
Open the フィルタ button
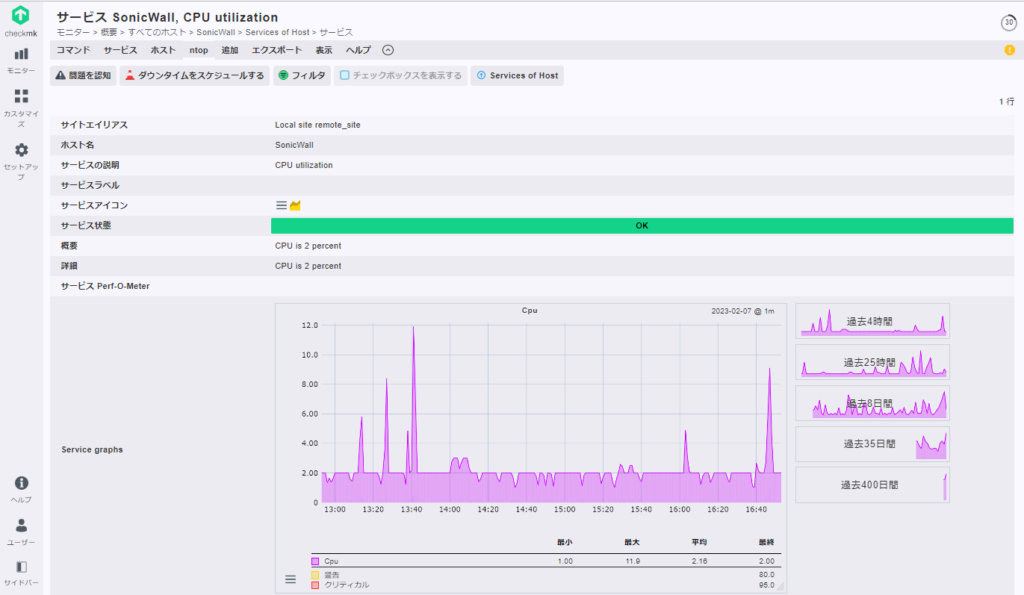click(302, 76)
